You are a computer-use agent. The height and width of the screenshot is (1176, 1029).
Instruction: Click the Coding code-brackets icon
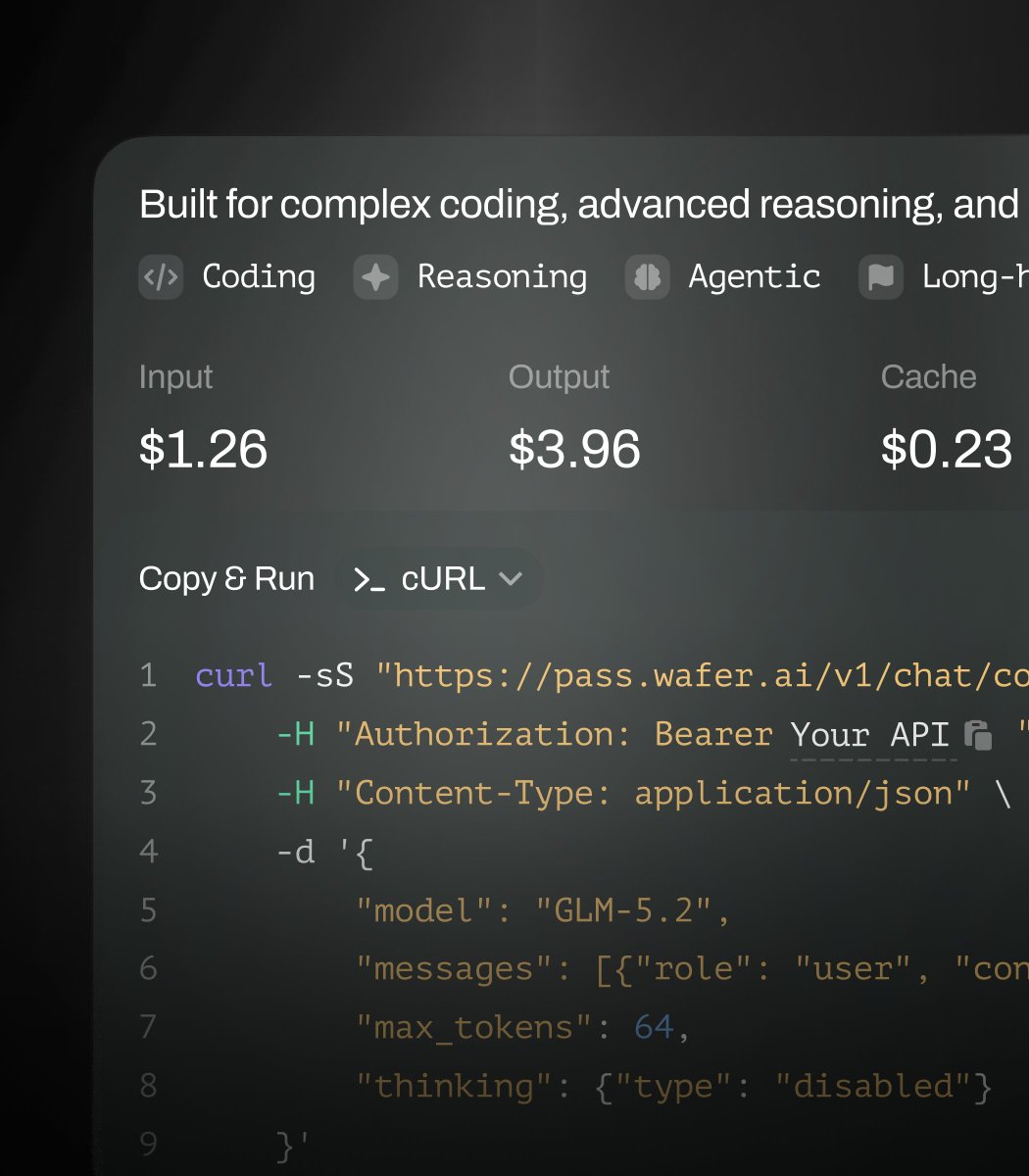[x=161, y=277]
